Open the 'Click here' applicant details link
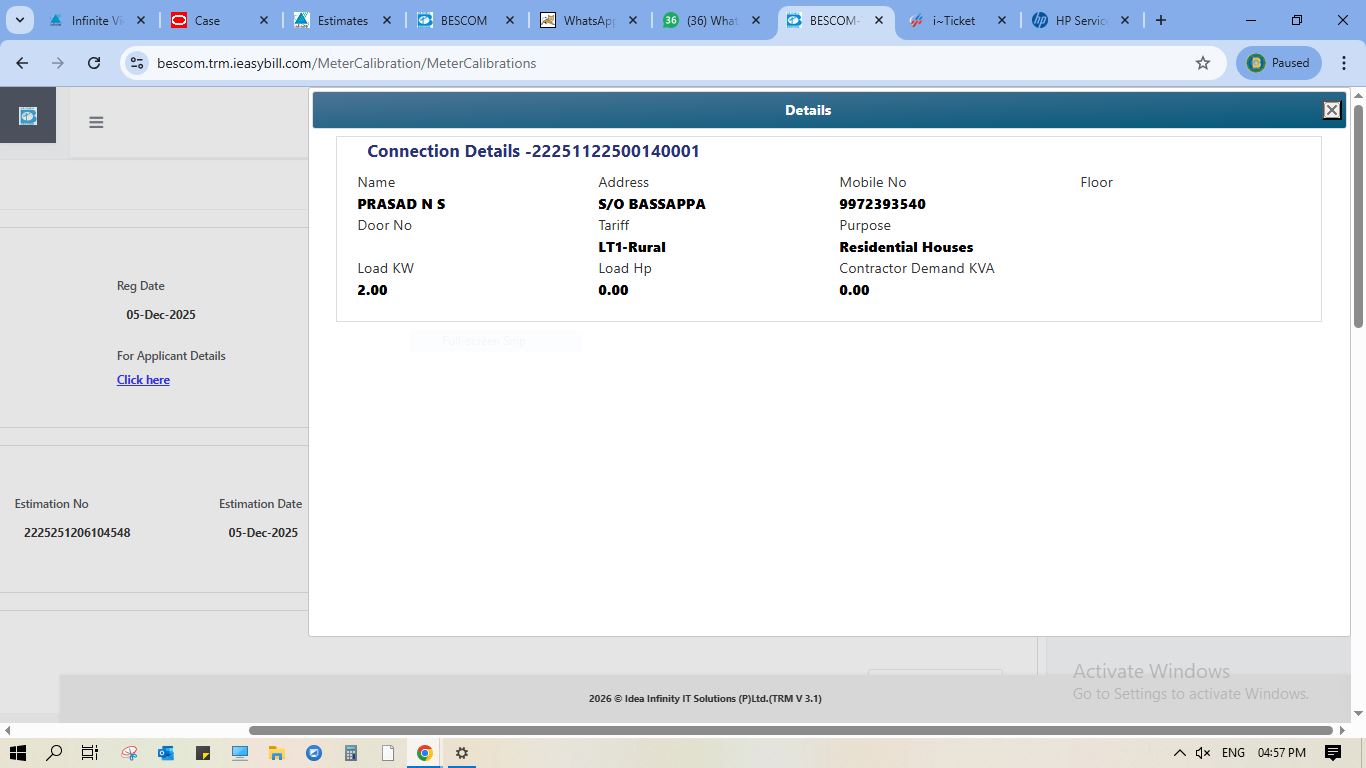Image resolution: width=1366 pixels, height=768 pixels. [143, 380]
